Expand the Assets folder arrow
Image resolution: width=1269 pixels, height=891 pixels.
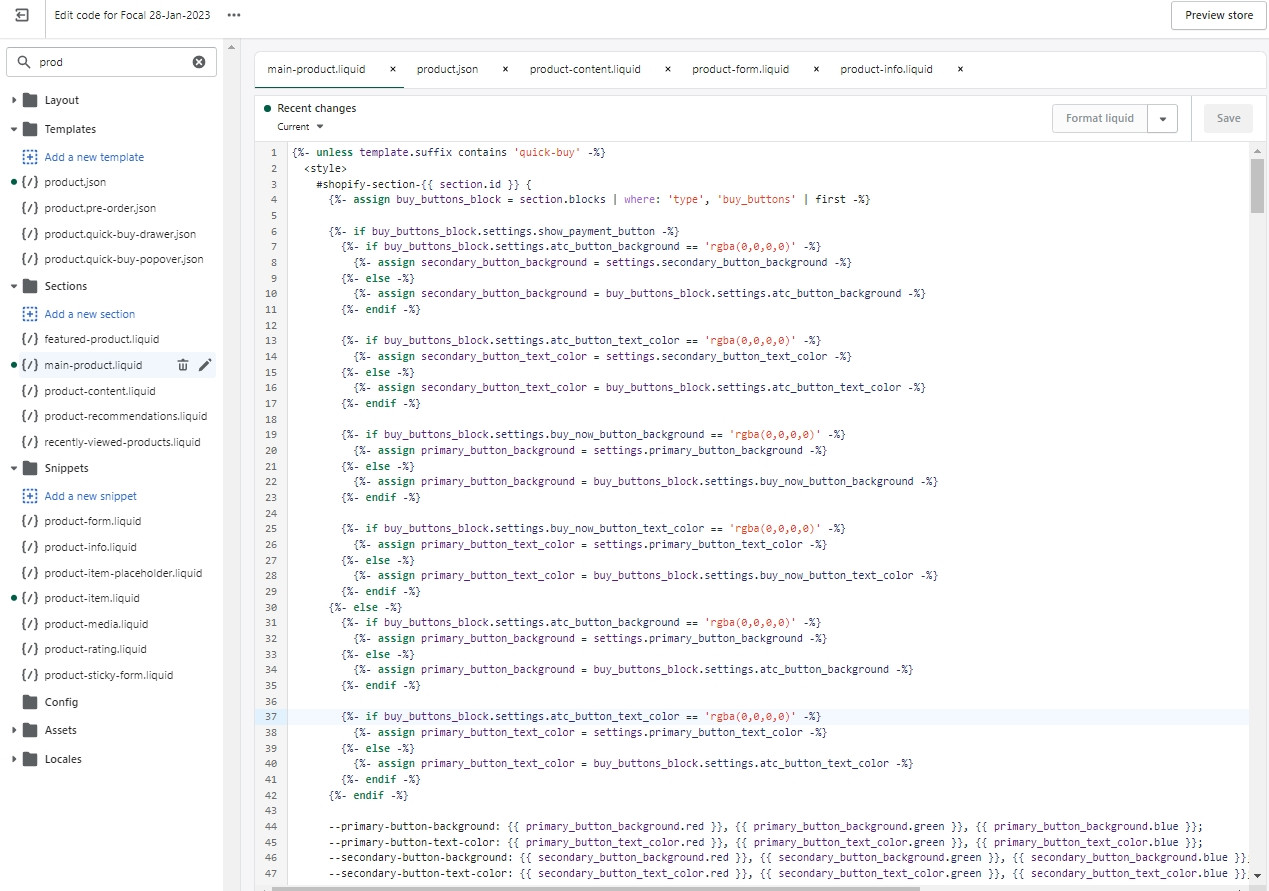[14, 730]
